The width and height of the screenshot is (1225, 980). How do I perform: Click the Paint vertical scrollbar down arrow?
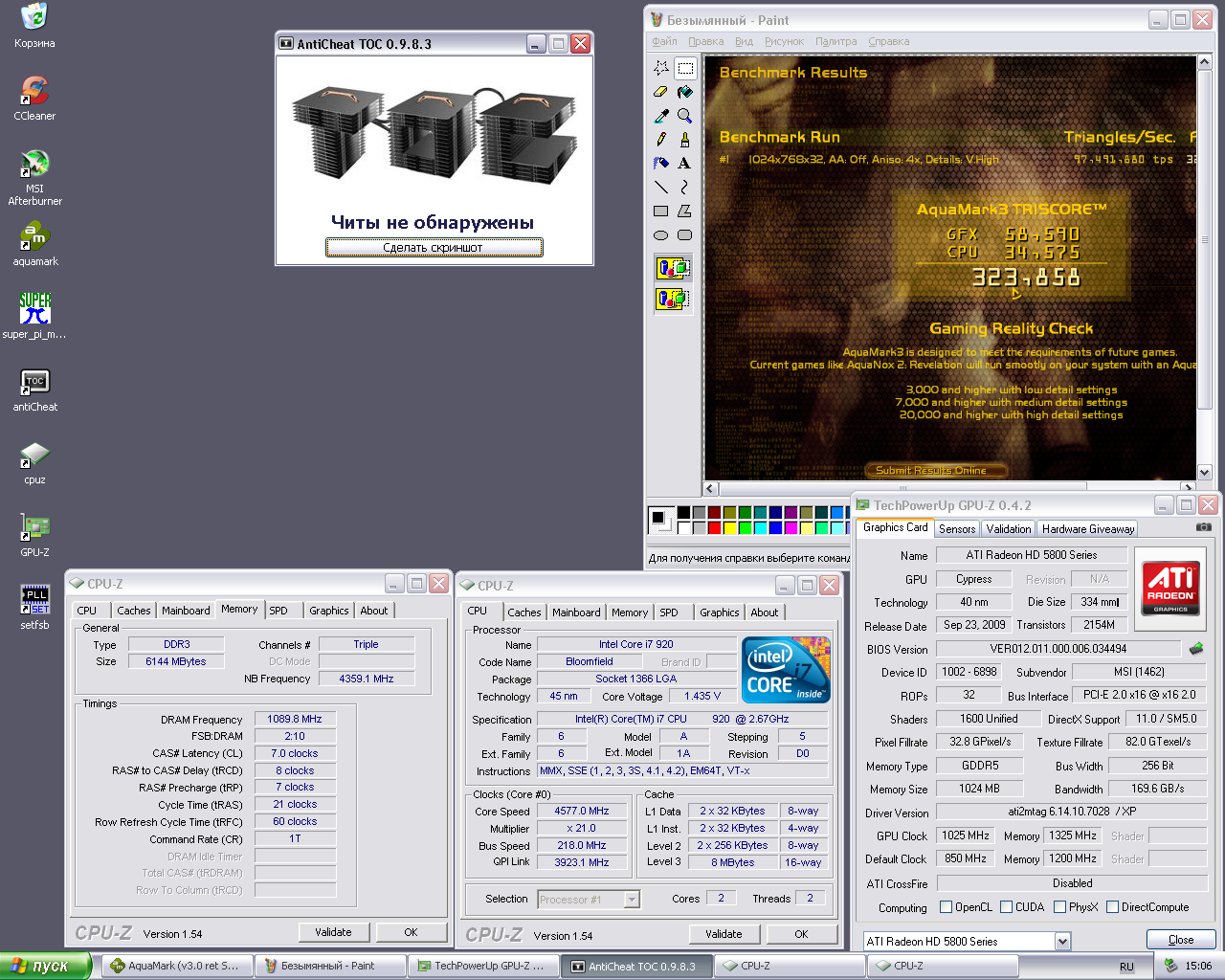click(1204, 473)
